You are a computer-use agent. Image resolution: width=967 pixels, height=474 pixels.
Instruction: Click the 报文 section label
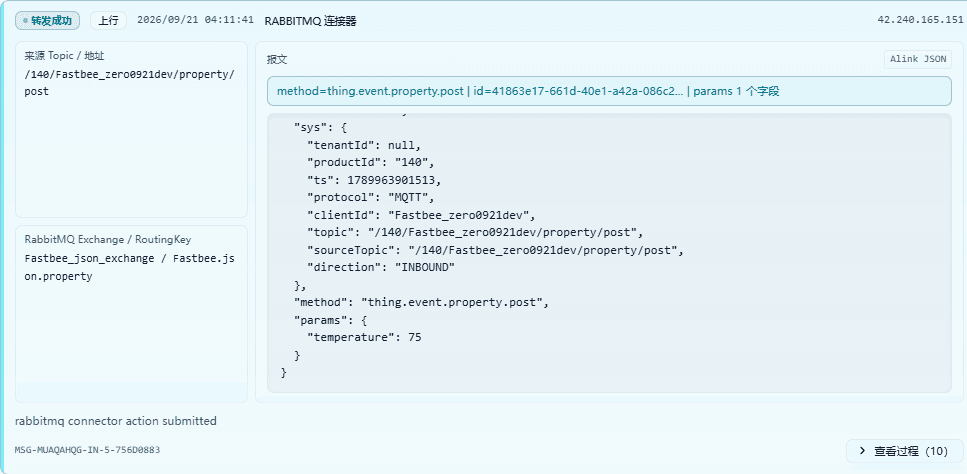point(277,60)
